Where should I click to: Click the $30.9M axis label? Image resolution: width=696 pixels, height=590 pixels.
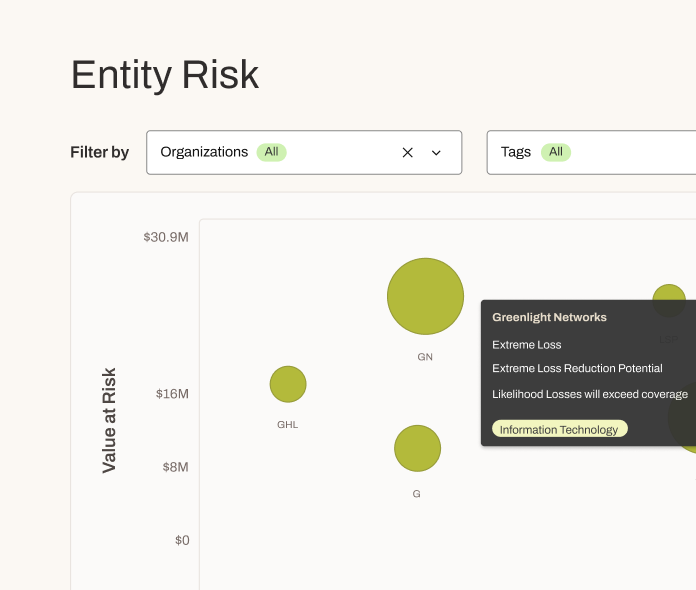pyautogui.click(x=166, y=237)
